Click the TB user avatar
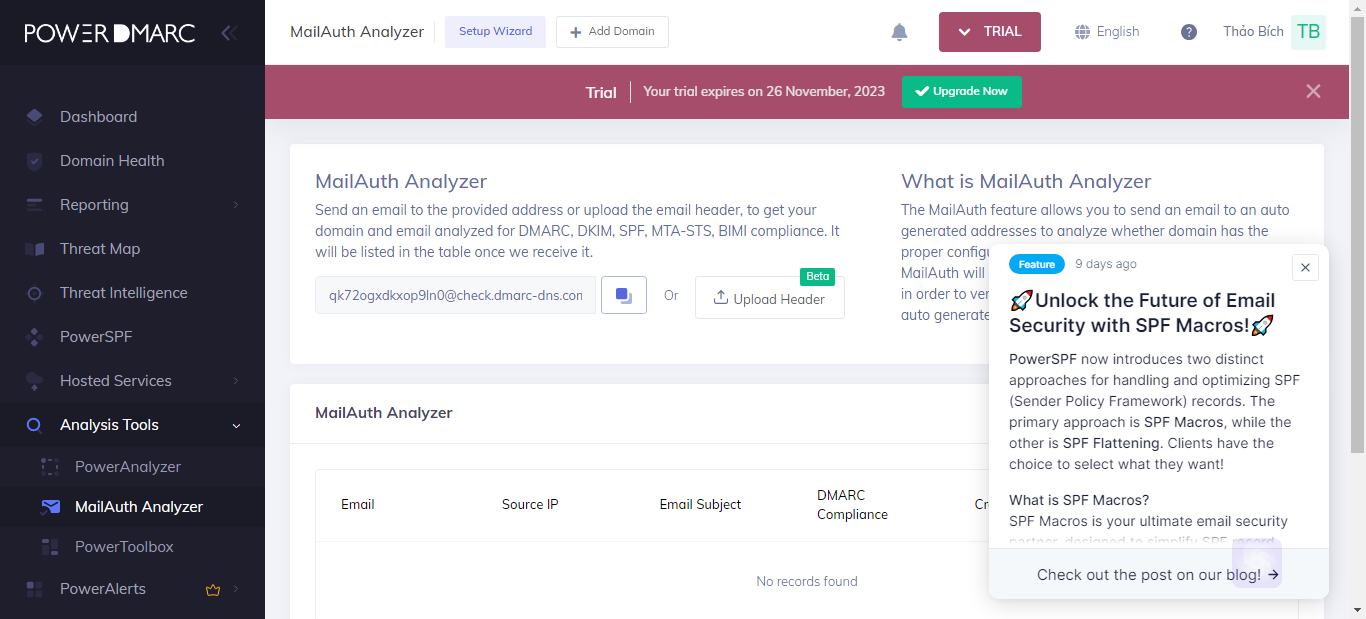 coord(1308,32)
